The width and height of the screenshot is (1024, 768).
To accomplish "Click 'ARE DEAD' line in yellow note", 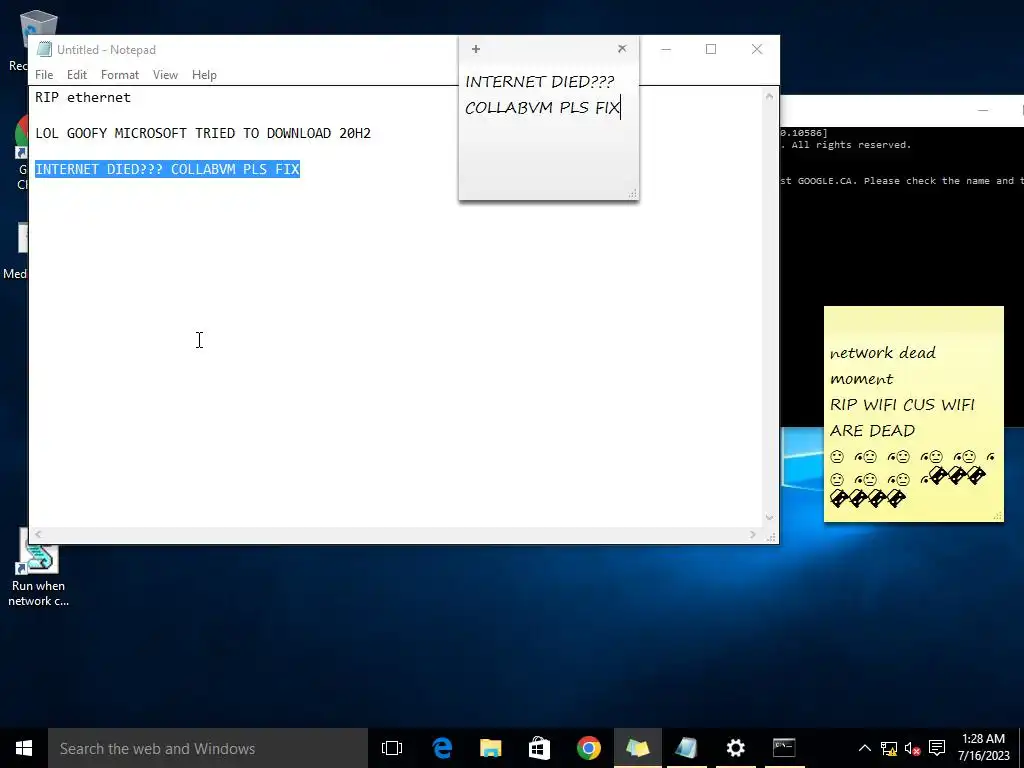I will [872, 430].
